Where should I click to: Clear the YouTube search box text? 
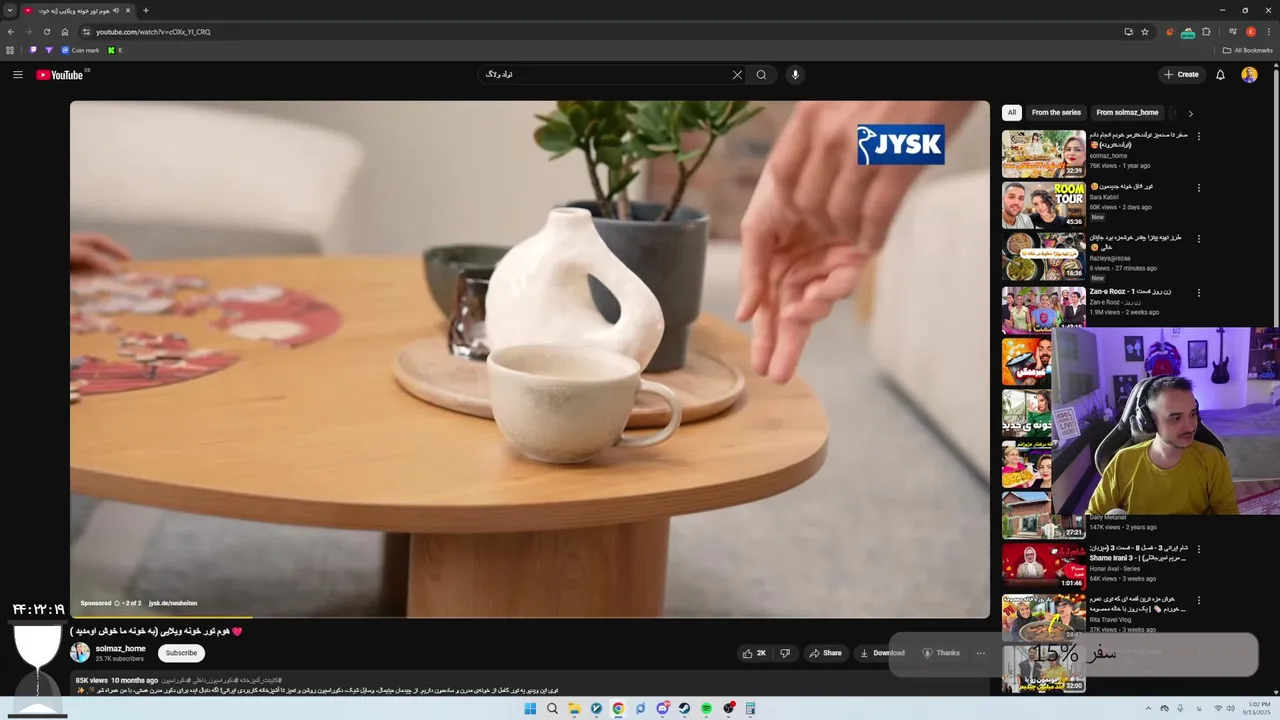pos(737,75)
